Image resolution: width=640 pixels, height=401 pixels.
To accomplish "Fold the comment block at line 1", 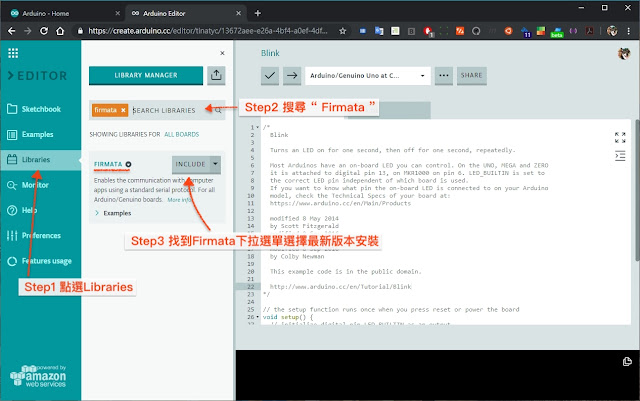I will point(258,127).
